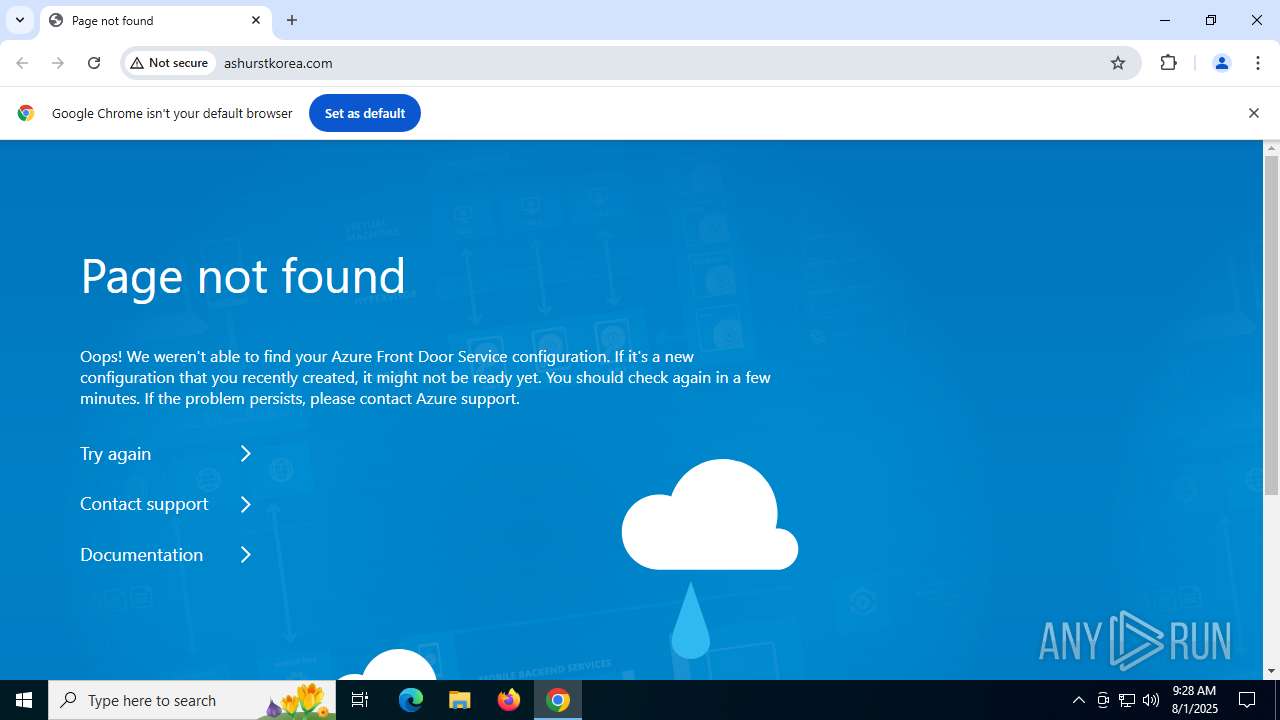Screen dimensions: 1280x720
Task: Open the notification center icon
Action: pyautogui.click(x=1248, y=700)
